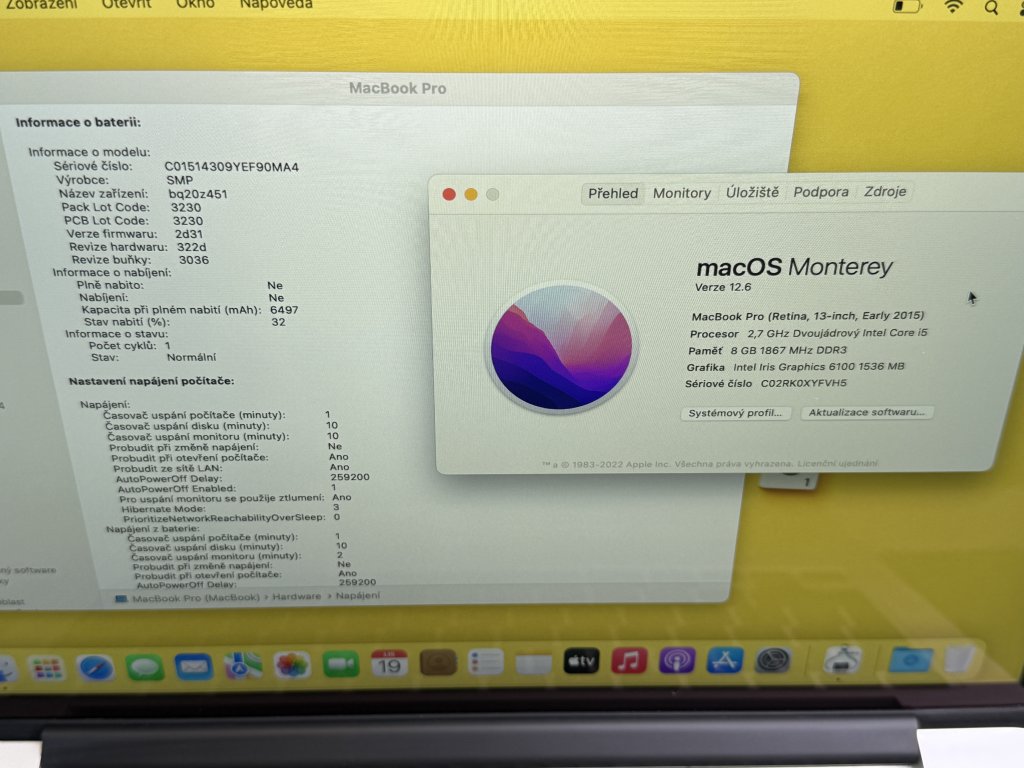
Task: Click the Stav Normální value
Action: [191, 357]
